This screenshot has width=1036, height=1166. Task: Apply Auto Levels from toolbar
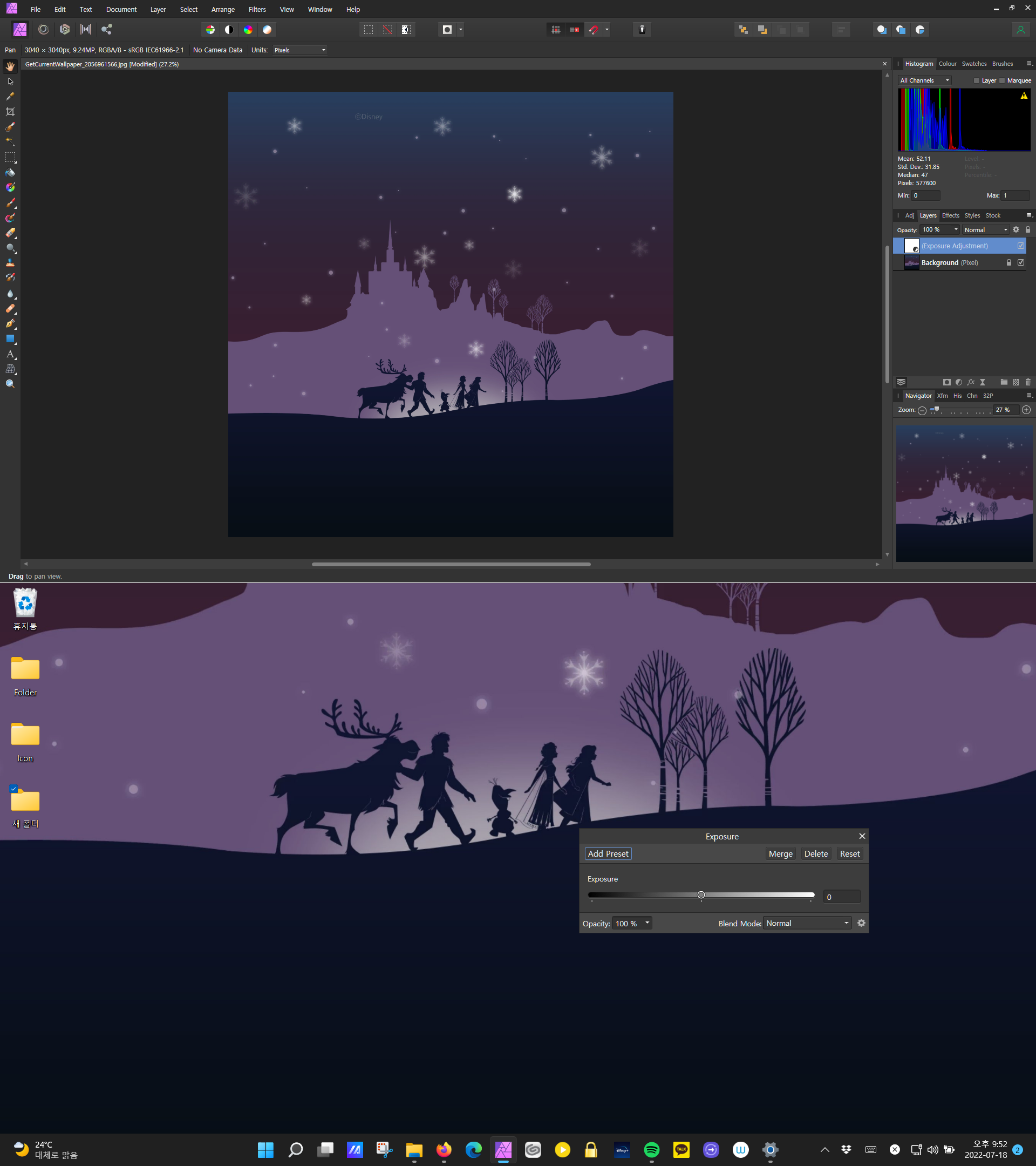(x=210, y=30)
